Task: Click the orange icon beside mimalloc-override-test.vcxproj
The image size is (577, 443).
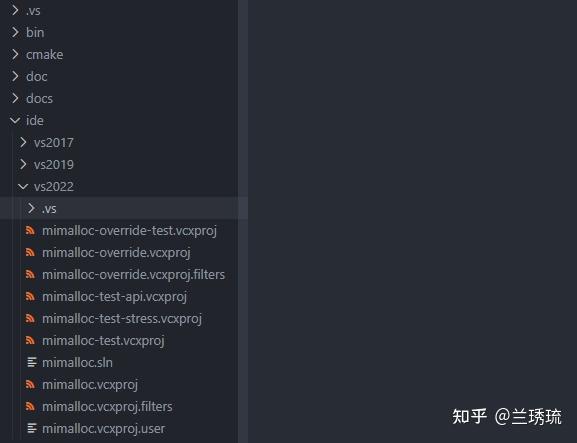Action: pyautogui.click(x=30, y=231)
